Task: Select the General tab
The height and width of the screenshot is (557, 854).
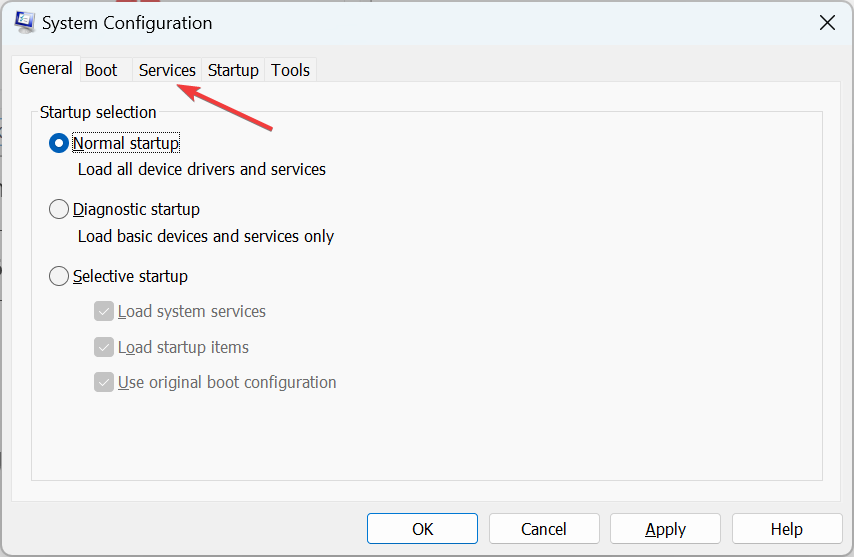Action: (x=46, y=69)
